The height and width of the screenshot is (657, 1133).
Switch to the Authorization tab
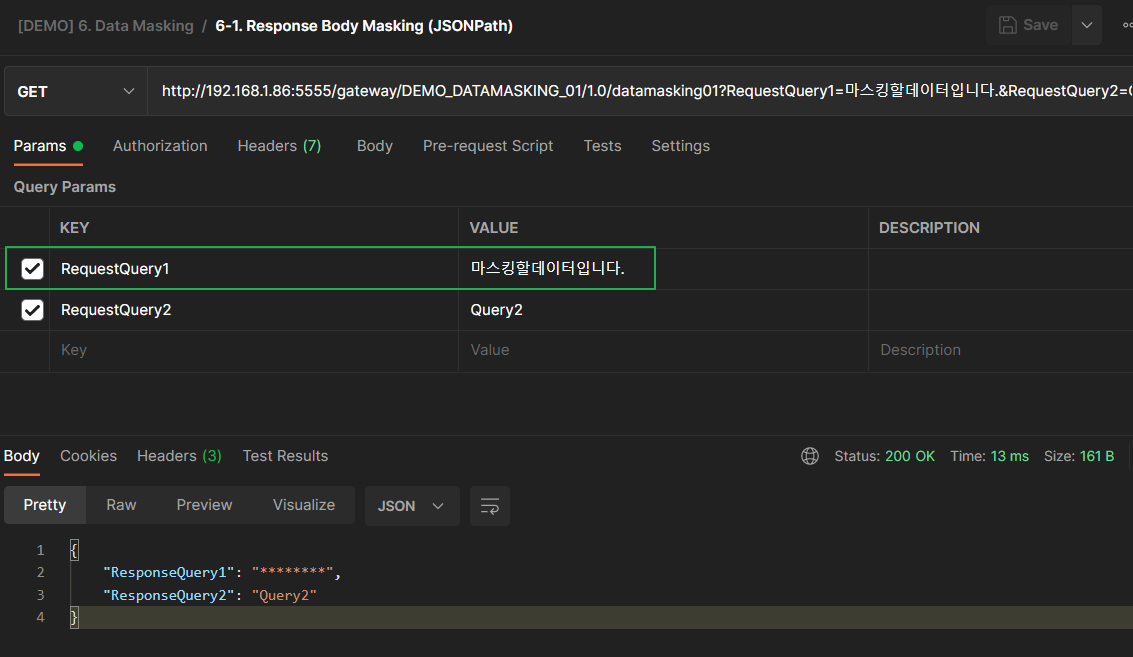pyautogui.click(x=160, y=146)
